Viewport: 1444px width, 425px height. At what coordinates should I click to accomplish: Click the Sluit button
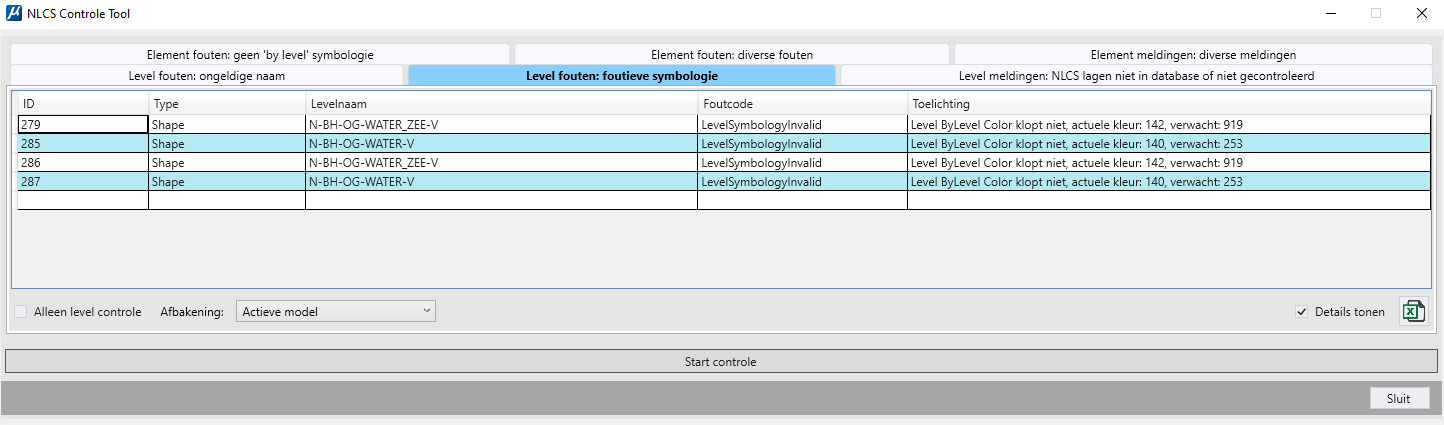[x=1399, y=398]
